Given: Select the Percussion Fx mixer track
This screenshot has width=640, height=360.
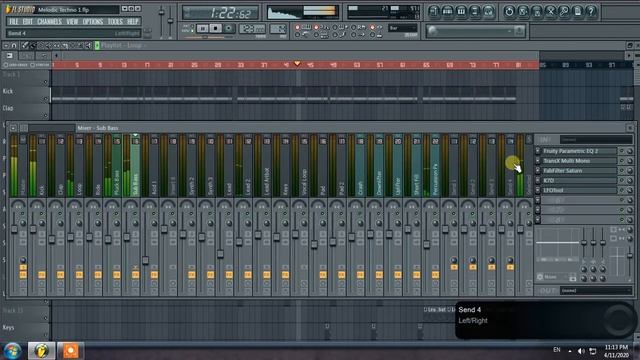Looking at the screenshot, I should pyautogui.click(x=435, y=167).
